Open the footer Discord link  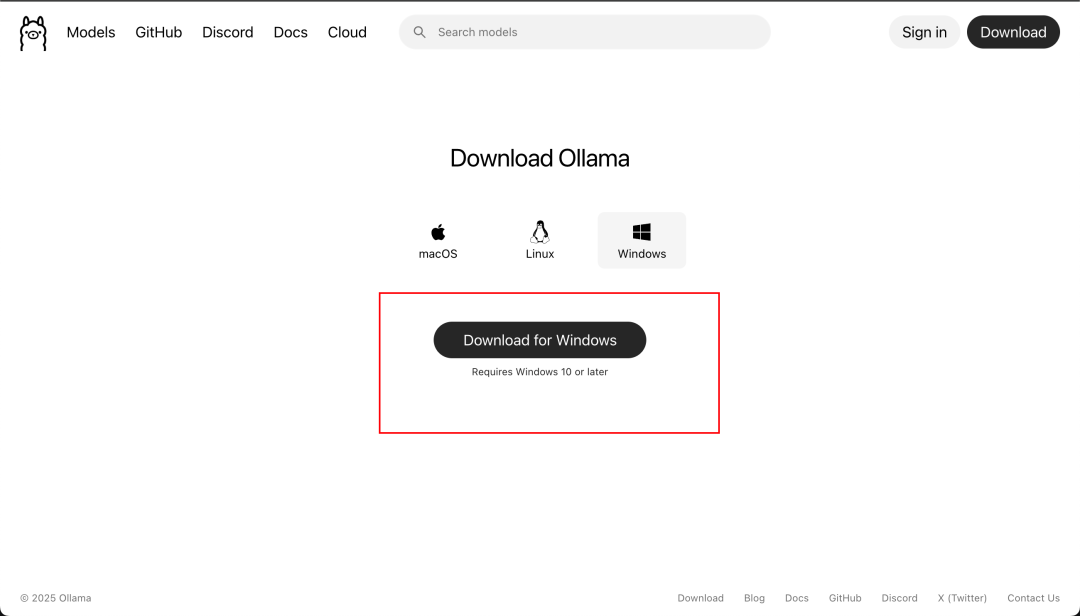pyautogui.click(x=900, y=598)
